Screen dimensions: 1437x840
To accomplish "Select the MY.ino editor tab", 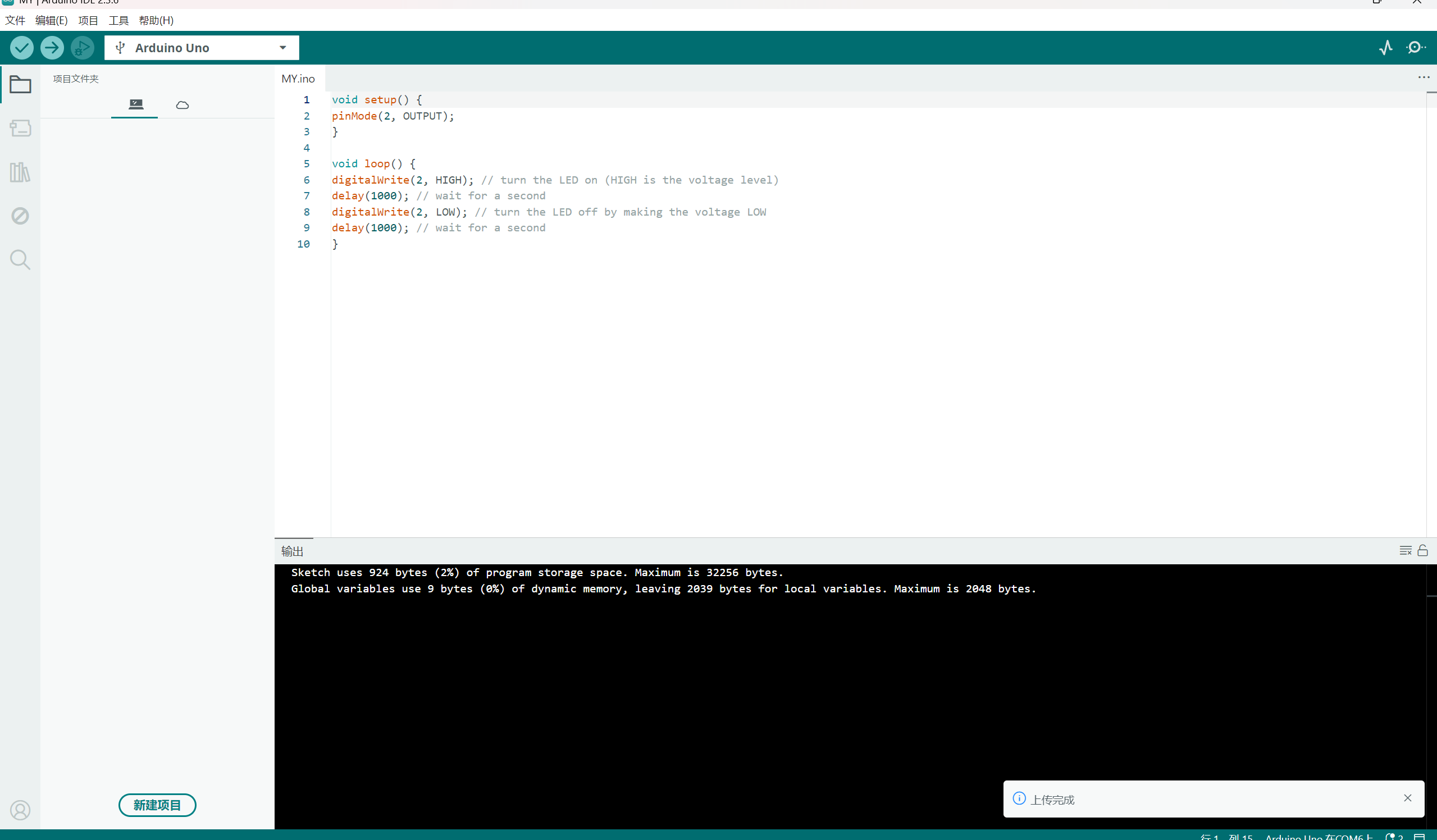I will tap(298, 79).
